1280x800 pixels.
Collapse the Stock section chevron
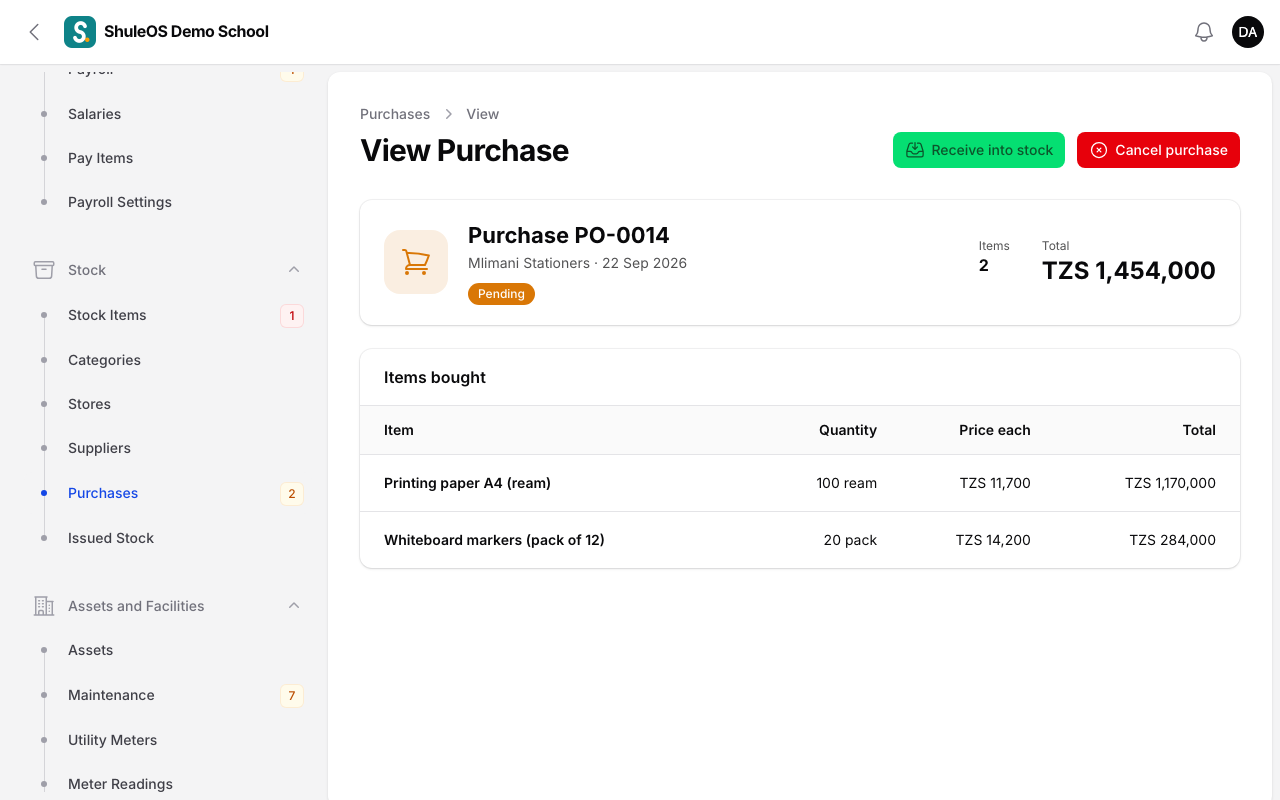[x=294, y=270]
